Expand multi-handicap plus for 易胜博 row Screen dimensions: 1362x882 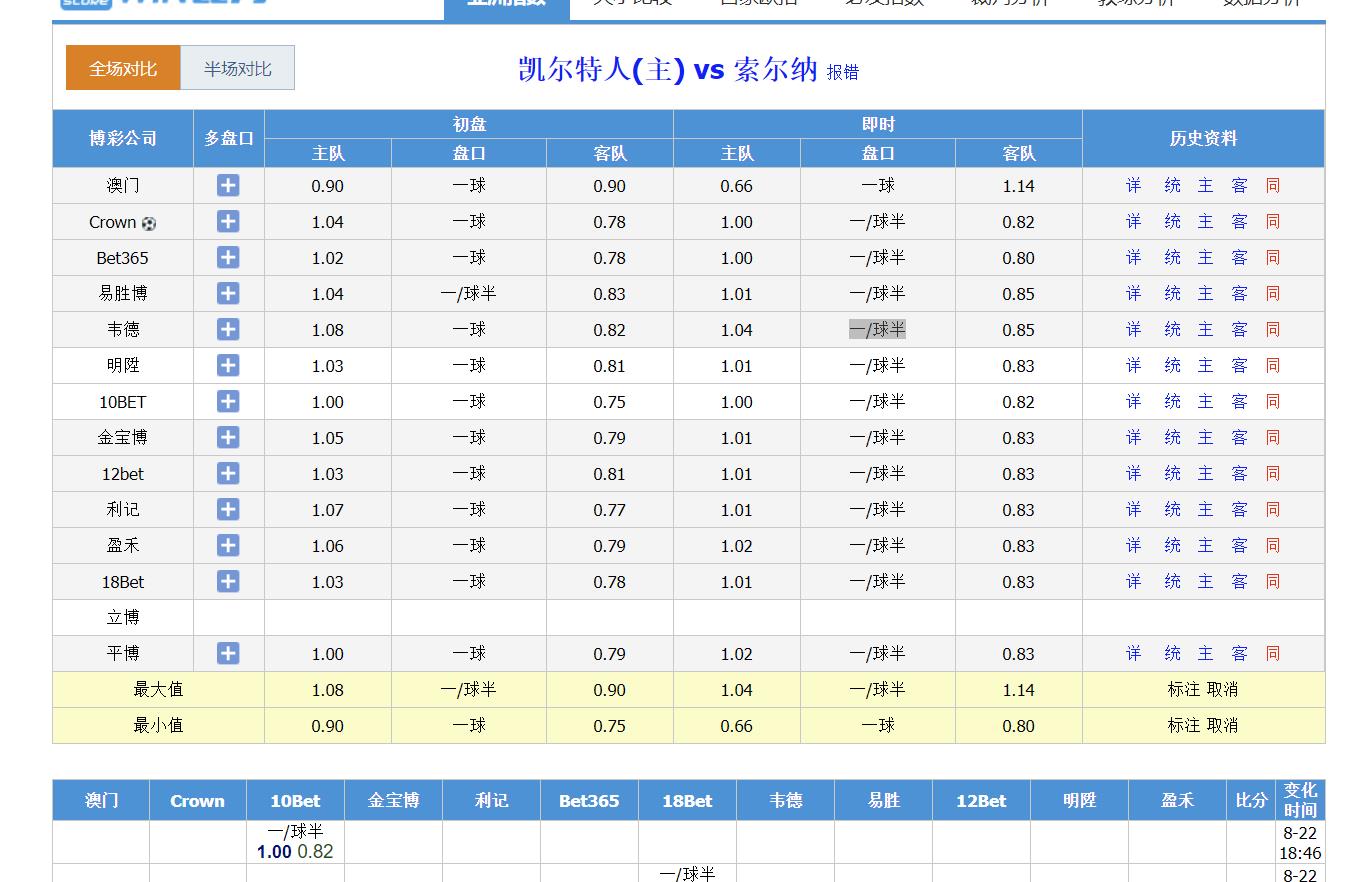[228, 293]
